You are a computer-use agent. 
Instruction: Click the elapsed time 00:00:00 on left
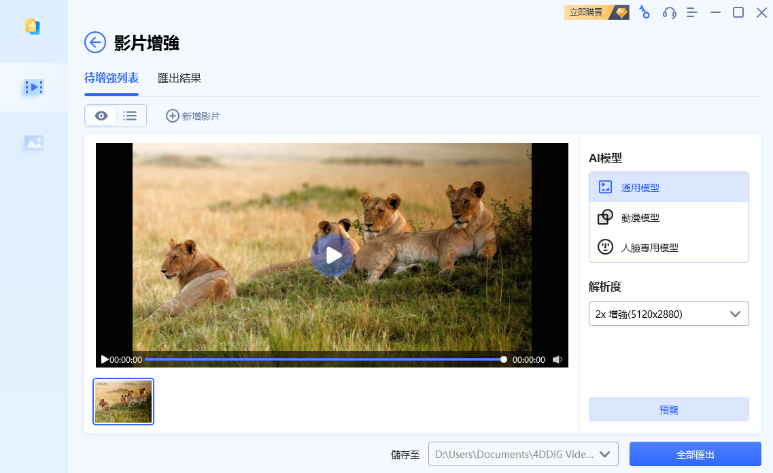pyautogui.click(x=126, y=360)
